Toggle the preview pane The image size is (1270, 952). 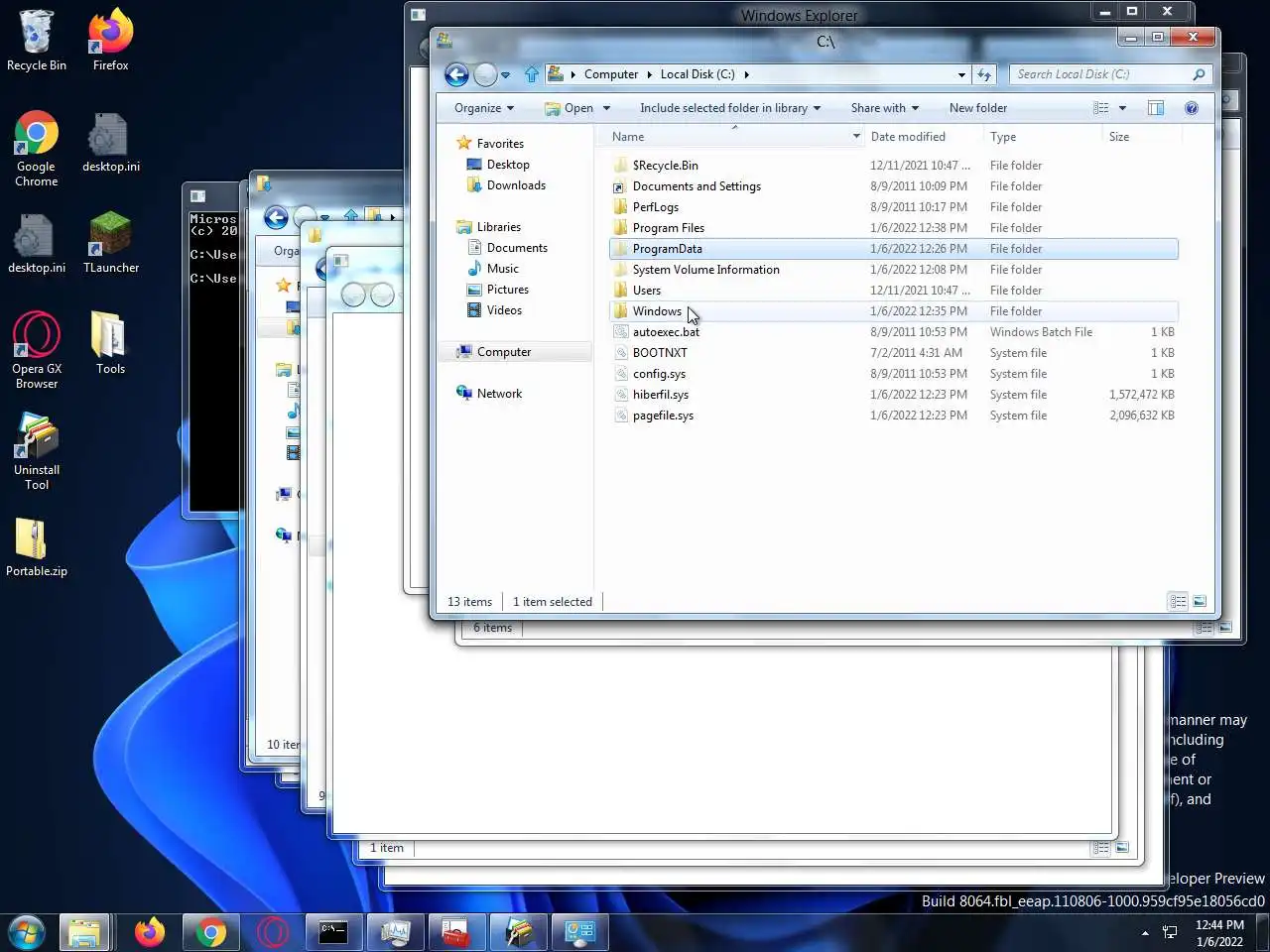(x=1156, y=108)
